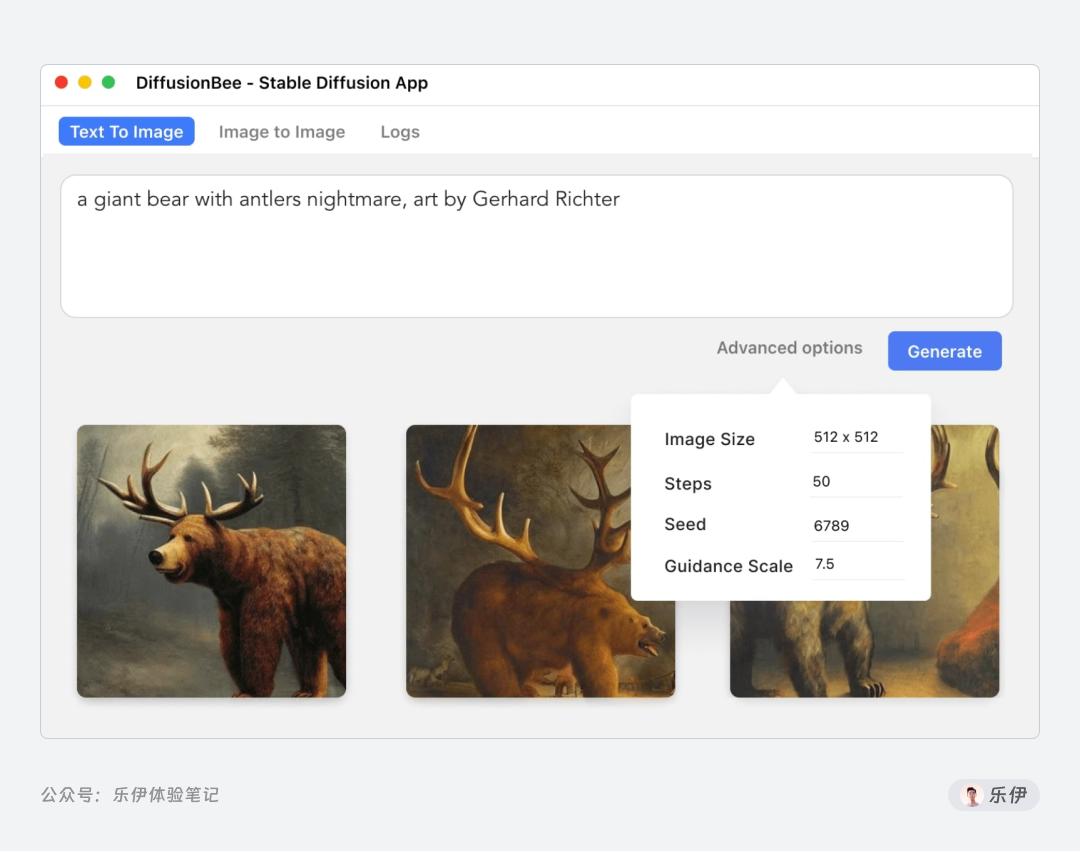1080x852 pixels.
Task: Click the Steps field showing 50
Action: (855, 481)
